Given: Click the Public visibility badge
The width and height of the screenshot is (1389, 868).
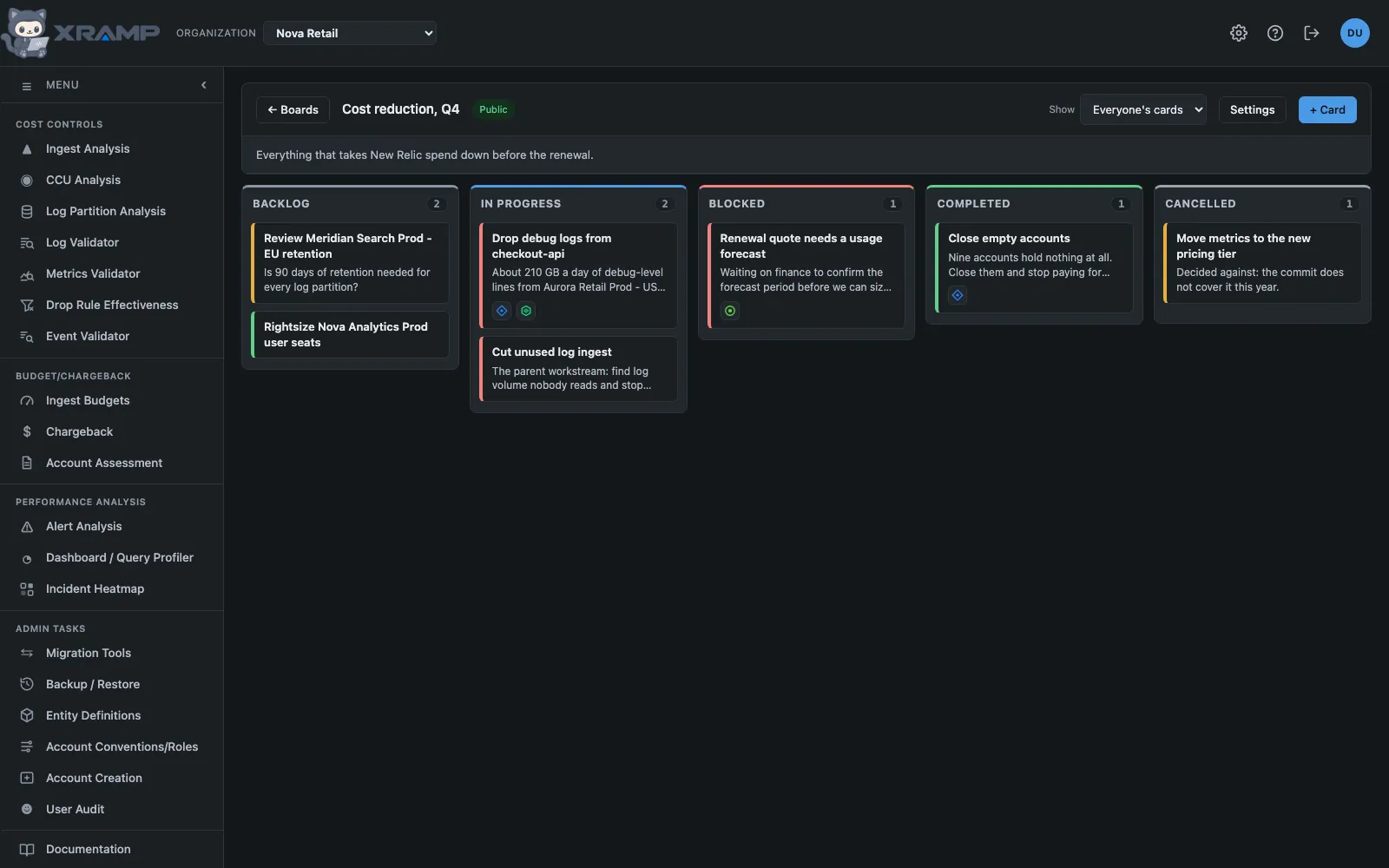Looking at the screenshot, I should (x=493, y=109).
